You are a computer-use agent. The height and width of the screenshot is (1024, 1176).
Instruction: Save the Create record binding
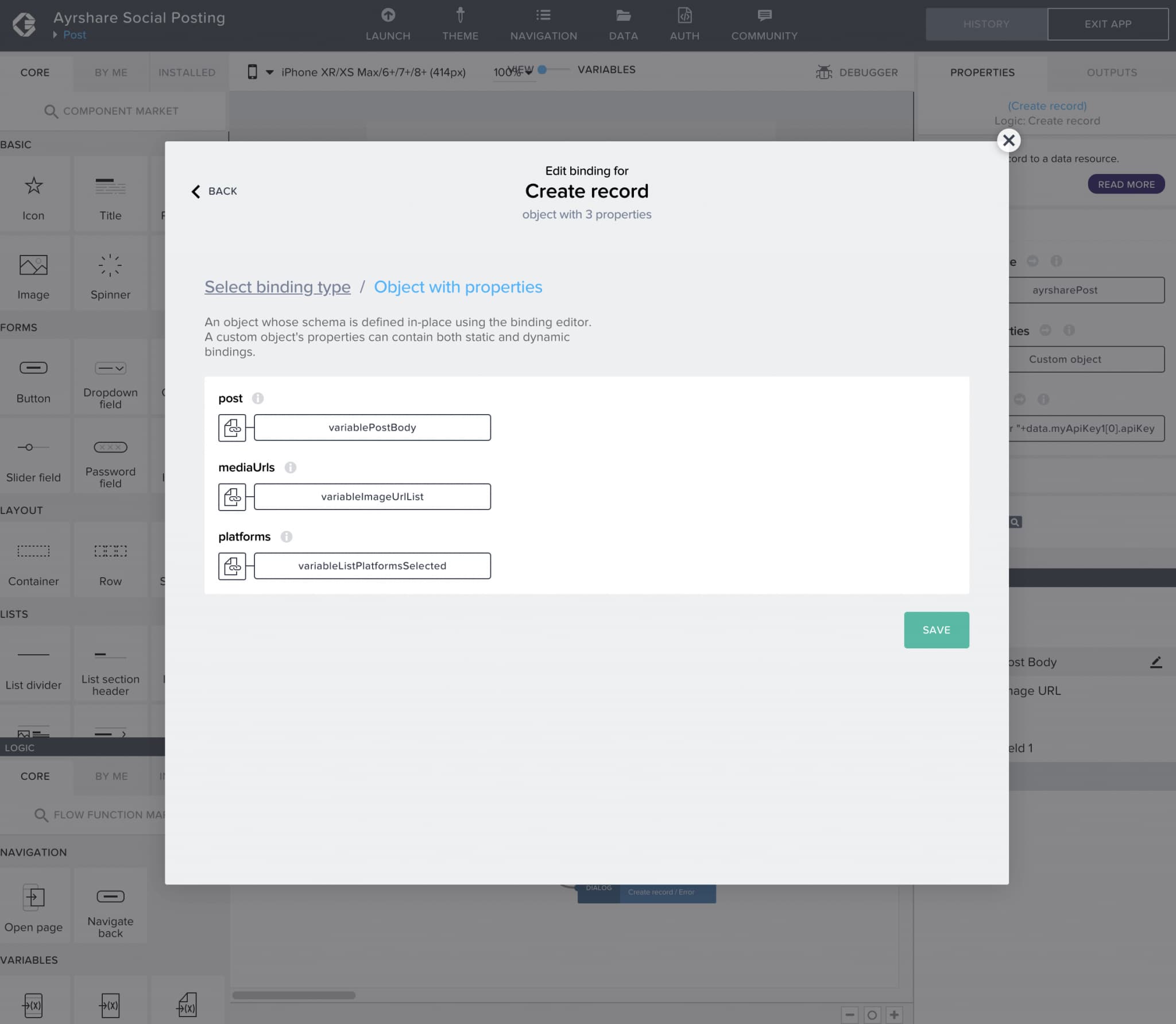point(935,629)
